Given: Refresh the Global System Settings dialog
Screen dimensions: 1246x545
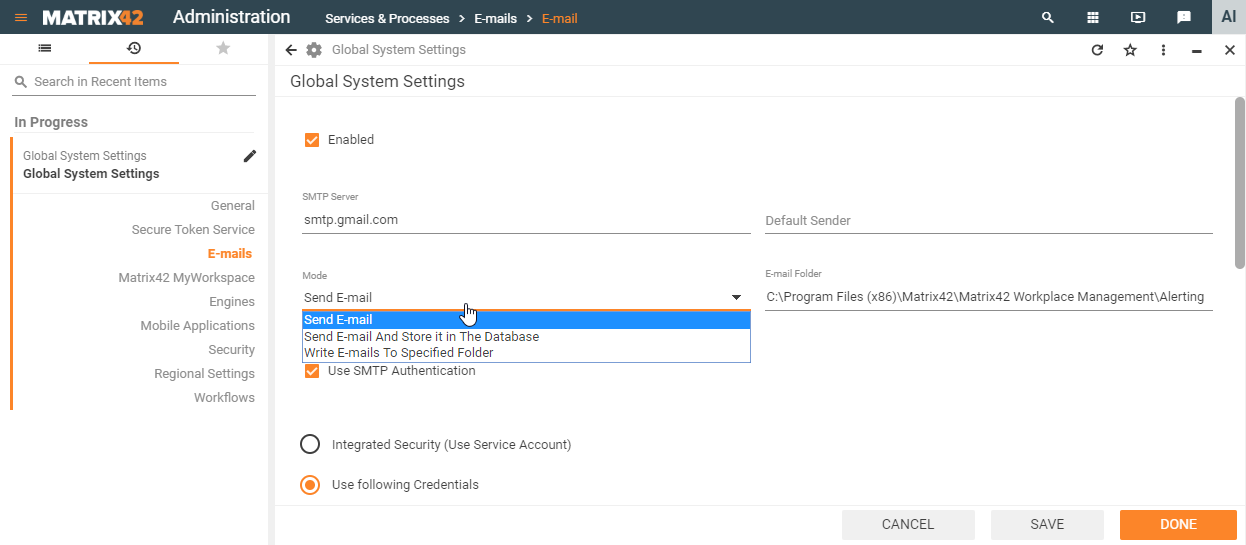Looking at the screenshot, I should click(1097, 50).
